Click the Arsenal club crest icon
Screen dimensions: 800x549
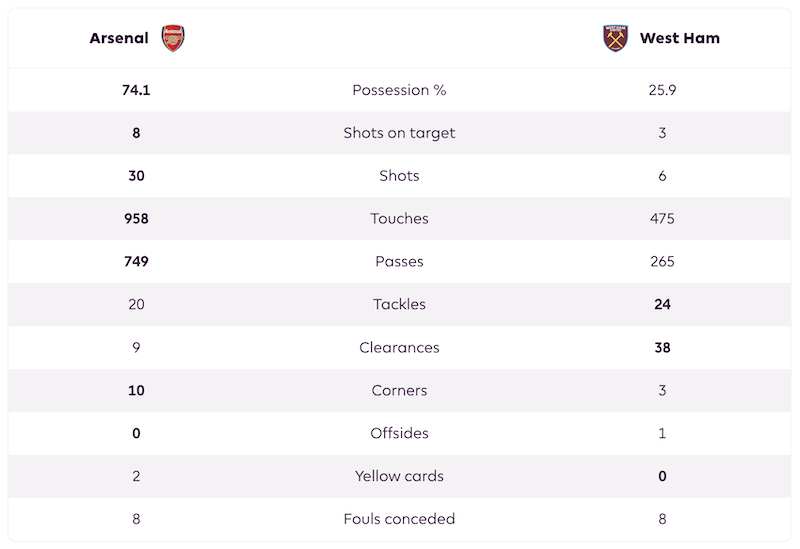point(173,38)
